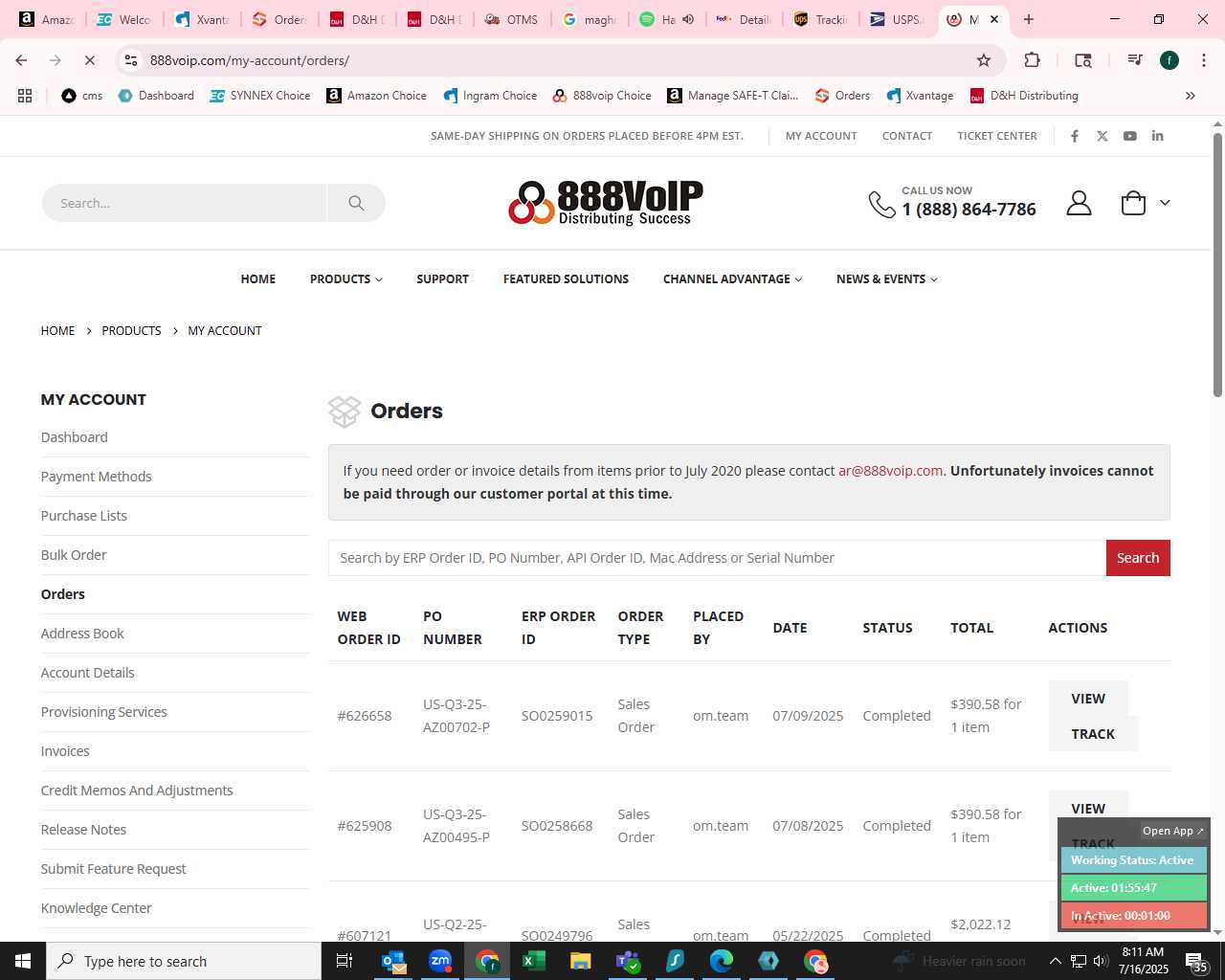Focus the order search input field
Viewport: 1225px width, 980px height.
pos(717,558)
